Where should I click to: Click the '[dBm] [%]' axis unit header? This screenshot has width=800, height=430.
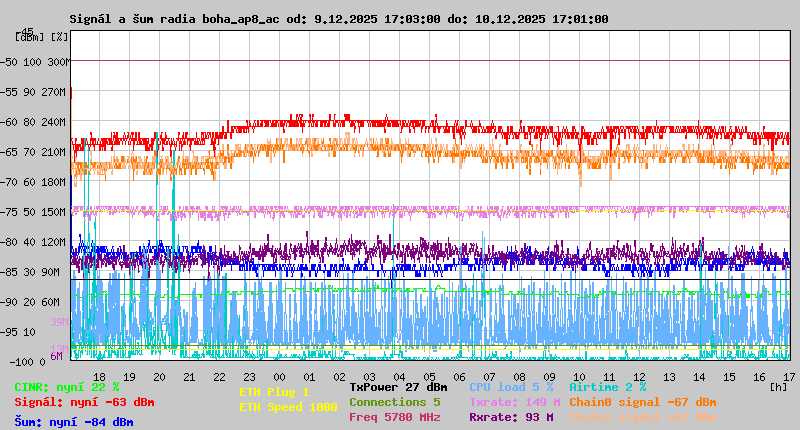coord(41,37)
